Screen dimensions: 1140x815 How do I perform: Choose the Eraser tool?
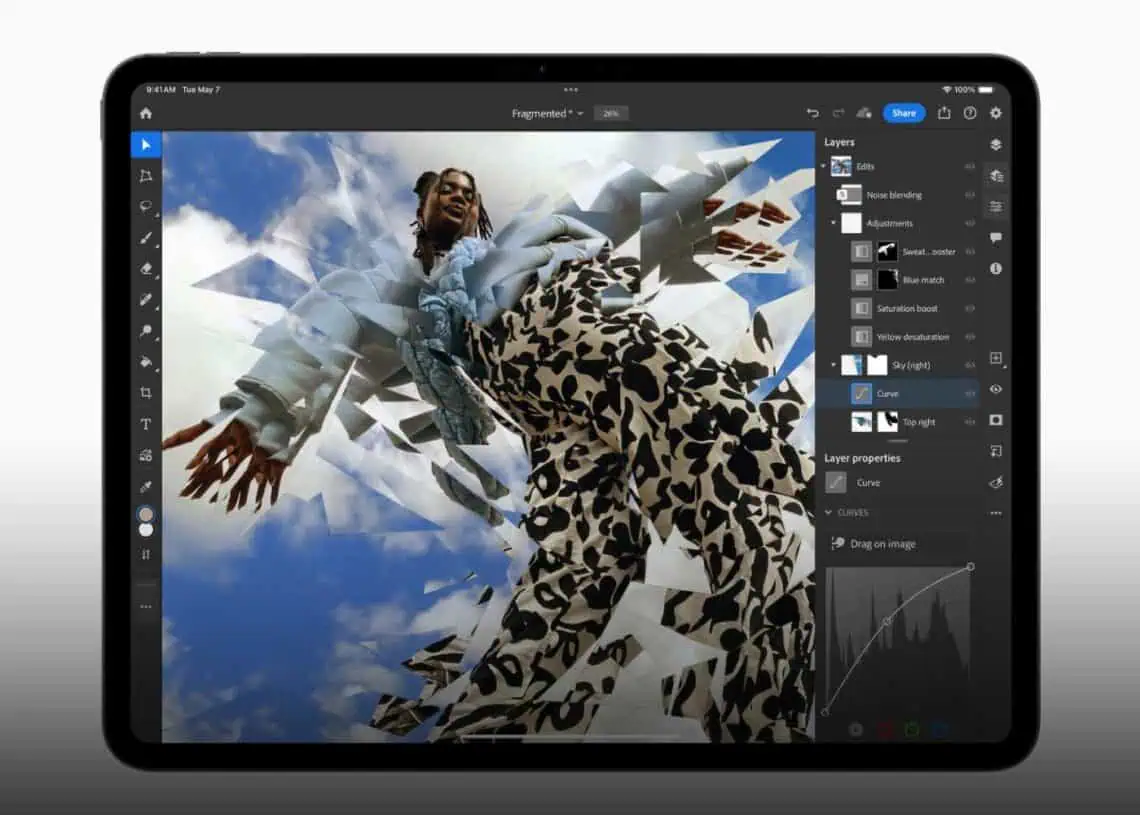146,268
